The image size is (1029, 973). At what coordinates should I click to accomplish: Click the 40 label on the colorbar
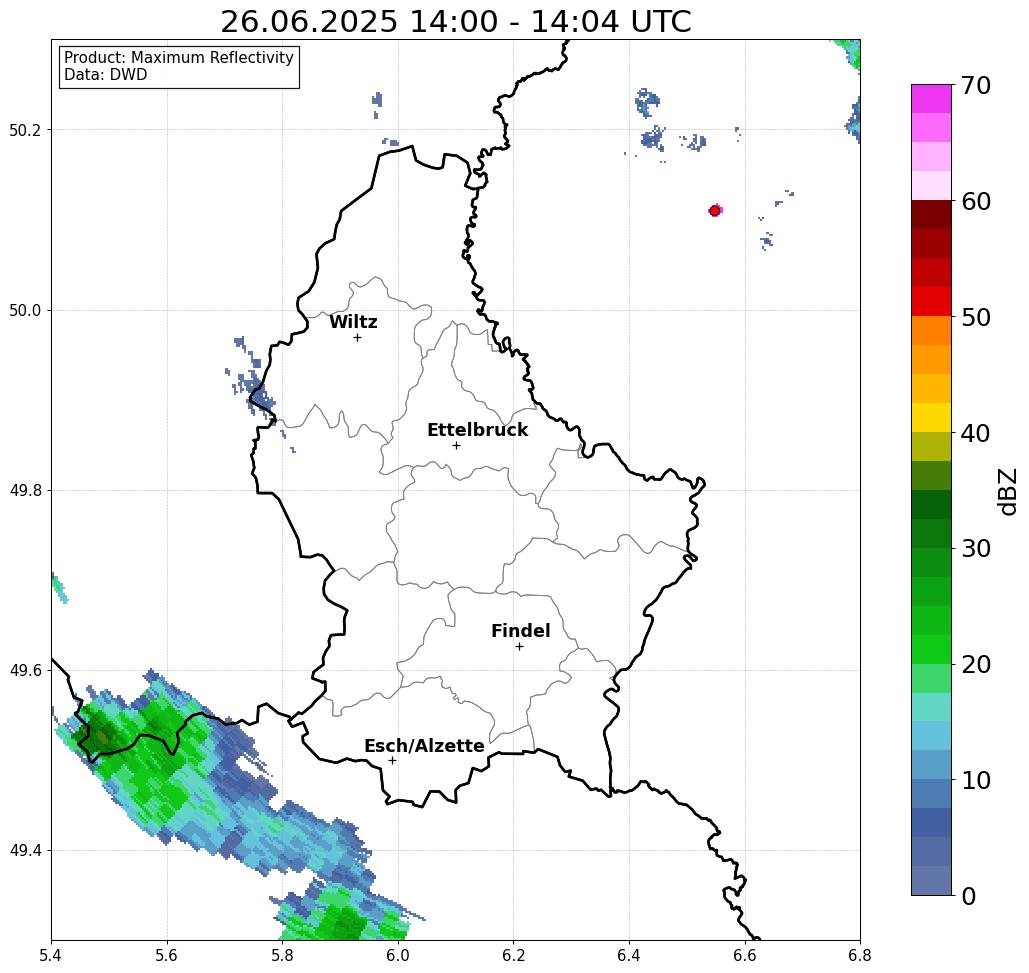[x=976, y=433]
